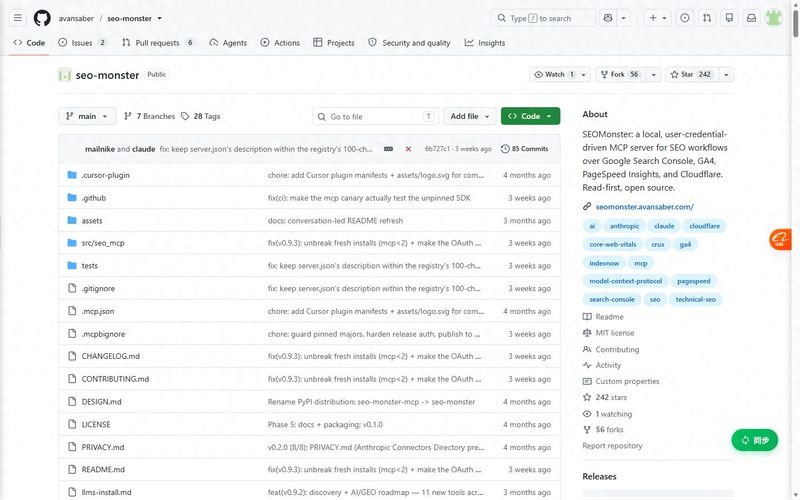
Task: Switch to Security and quality tab
Action: (409, 43)
